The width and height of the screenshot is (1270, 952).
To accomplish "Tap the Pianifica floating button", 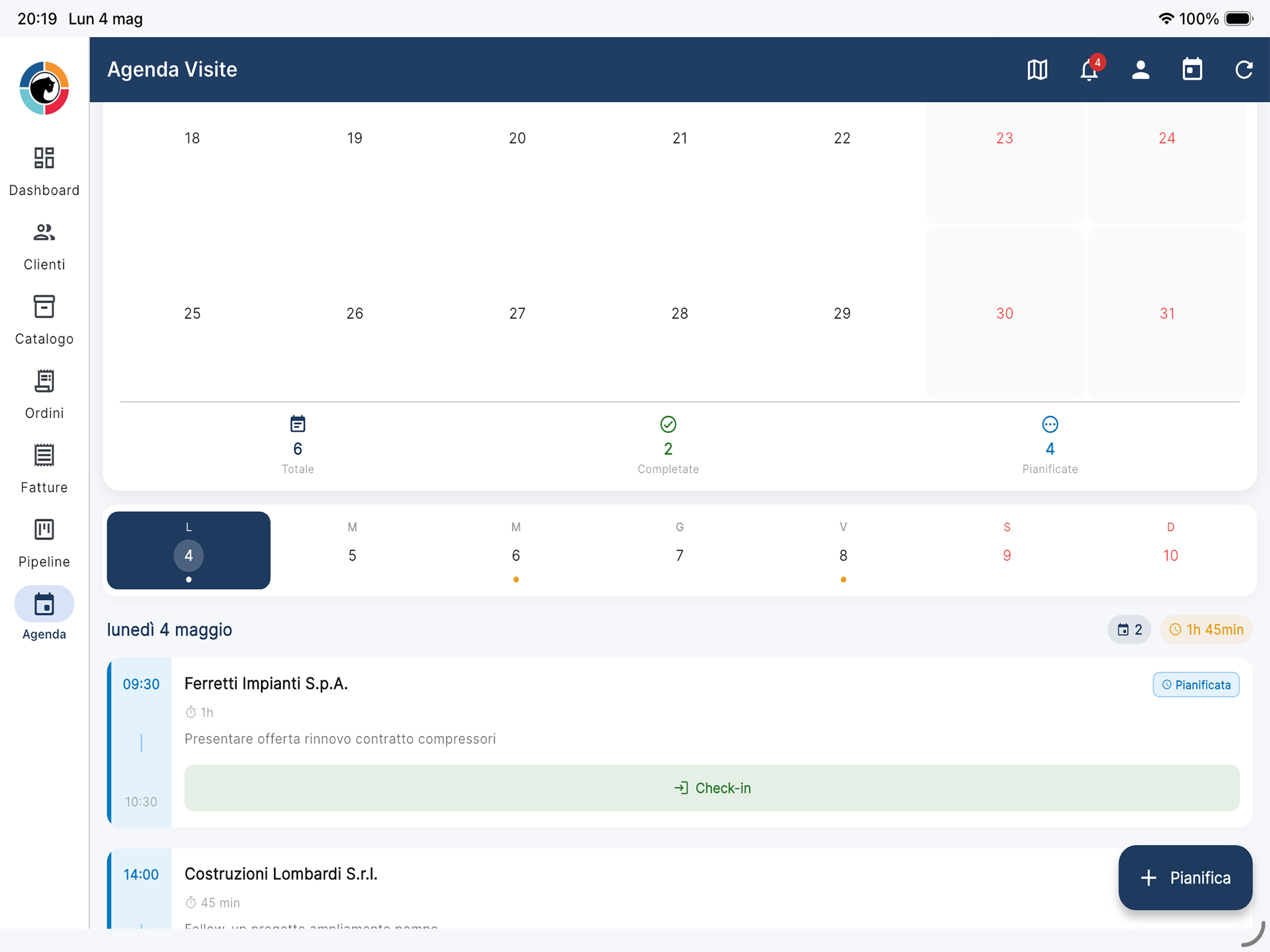I will [x=1185, y=877].
